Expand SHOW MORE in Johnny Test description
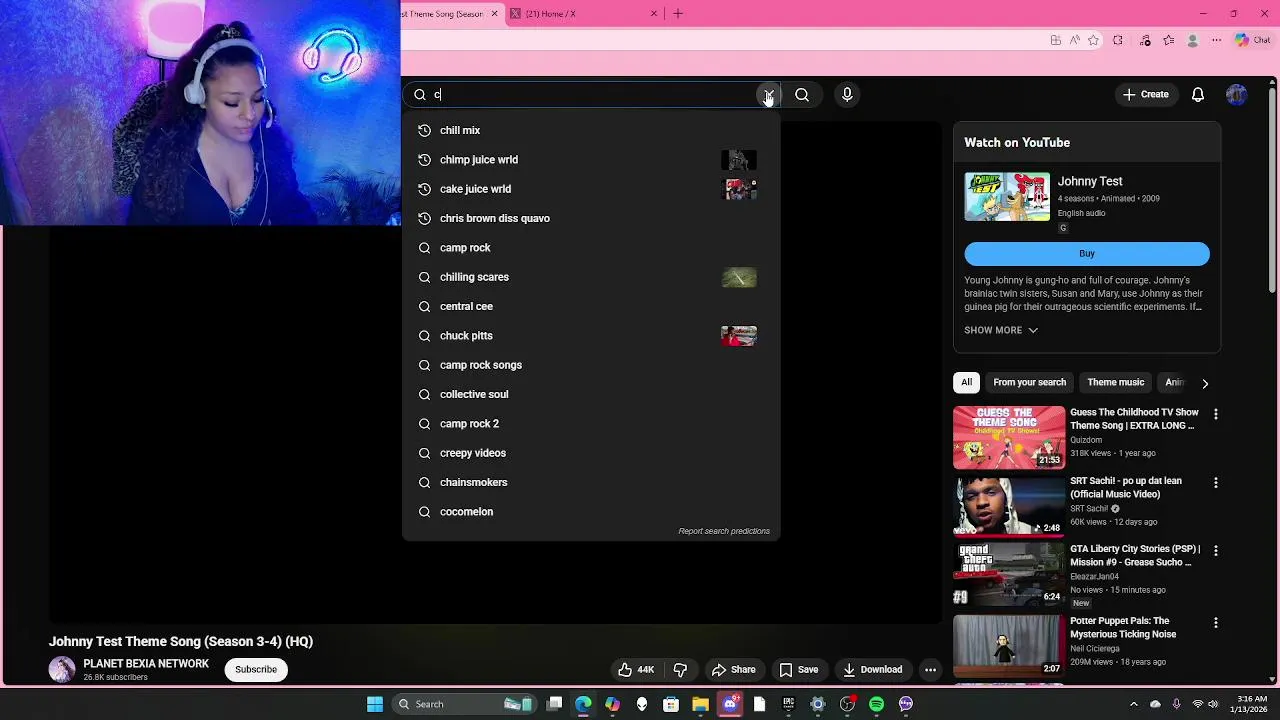Viewport: 1280px width, 720px height. [1001, 330]
